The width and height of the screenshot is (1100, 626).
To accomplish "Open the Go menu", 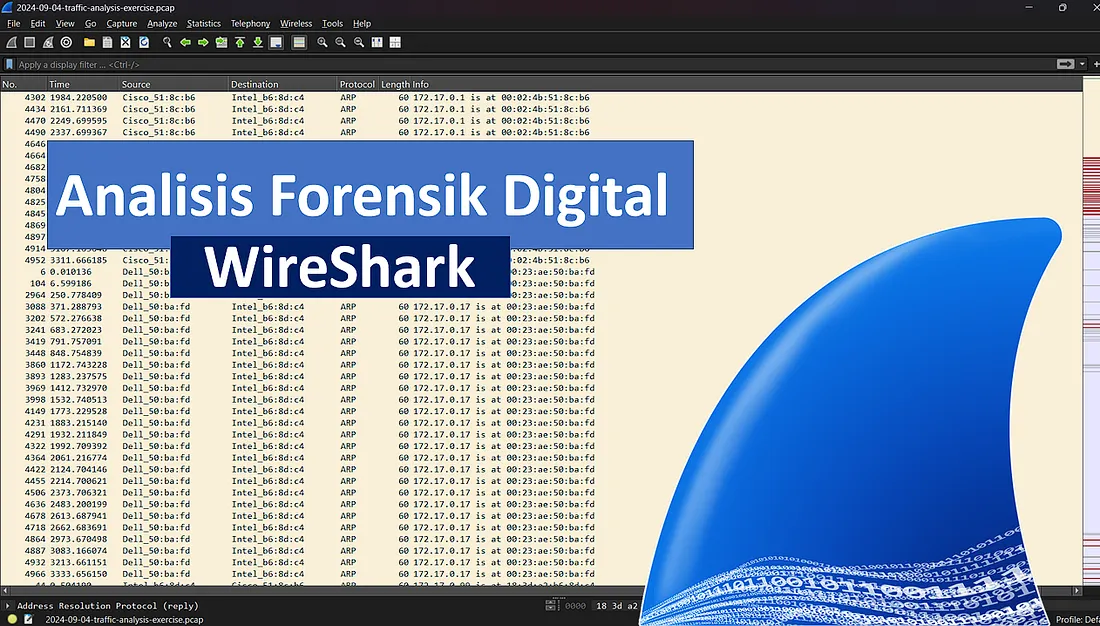I will coord(90,23).
